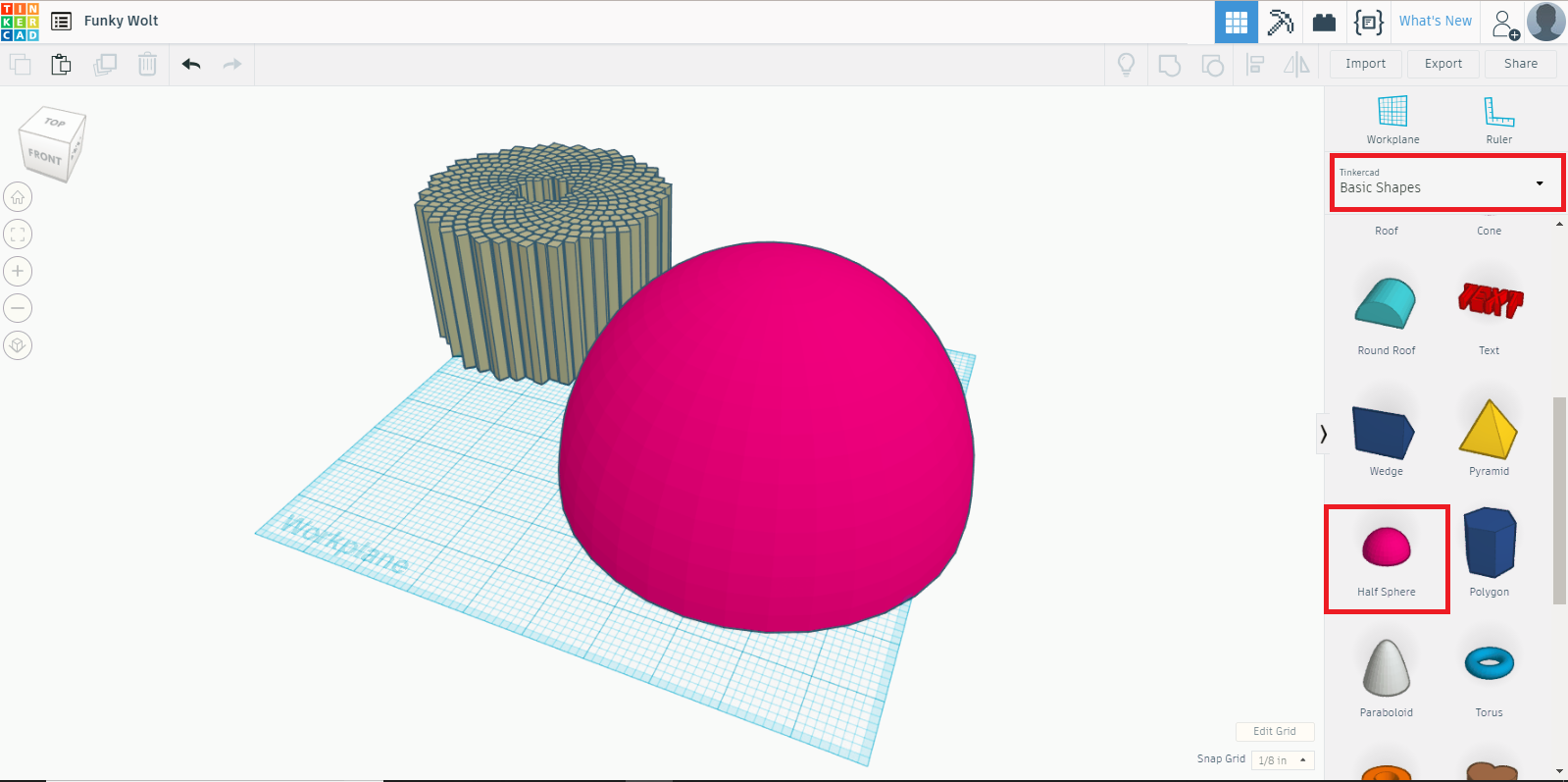Zoom out with the minus button

(18, 309)
